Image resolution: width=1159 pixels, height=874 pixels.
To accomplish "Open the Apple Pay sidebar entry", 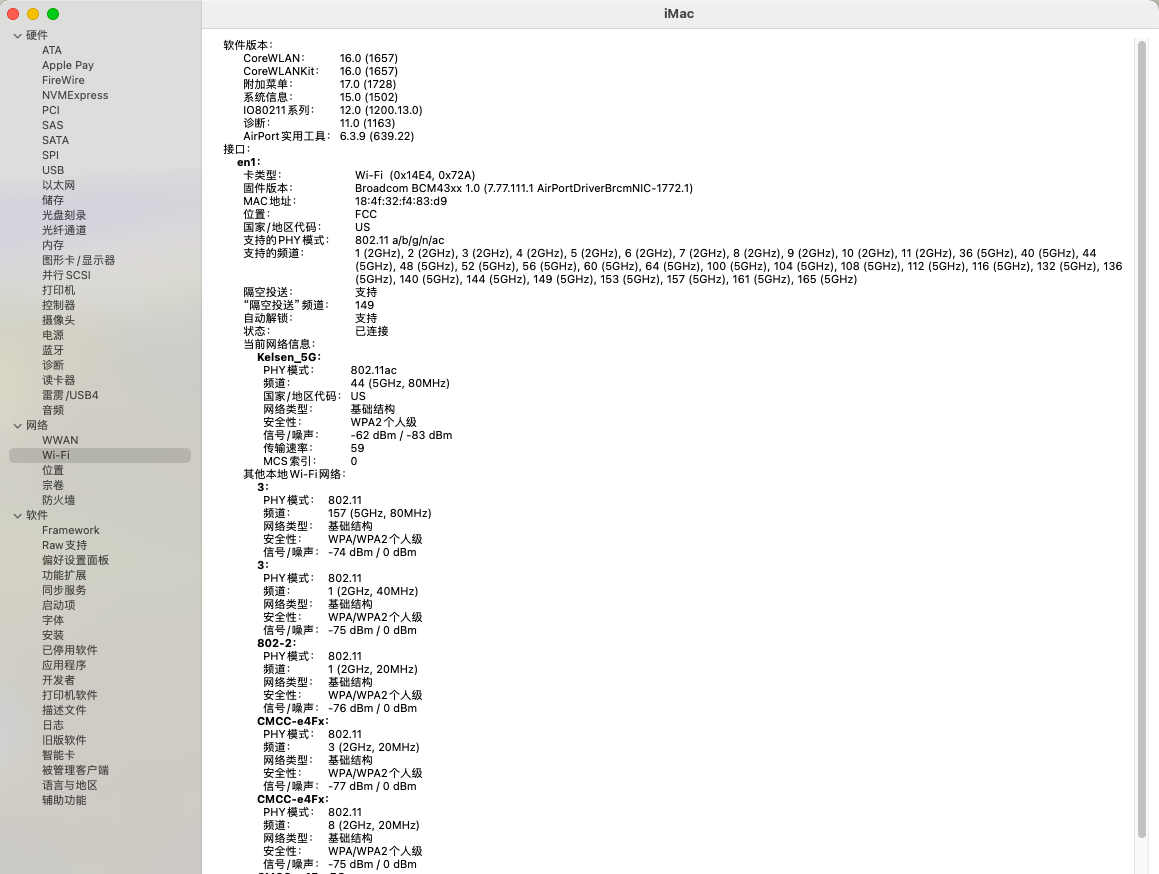I will point(68,65).
